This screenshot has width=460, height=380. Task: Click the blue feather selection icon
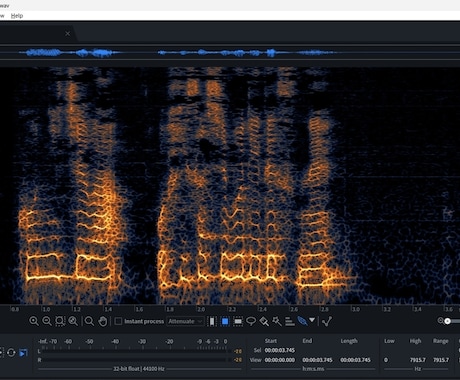coord(302,321)
